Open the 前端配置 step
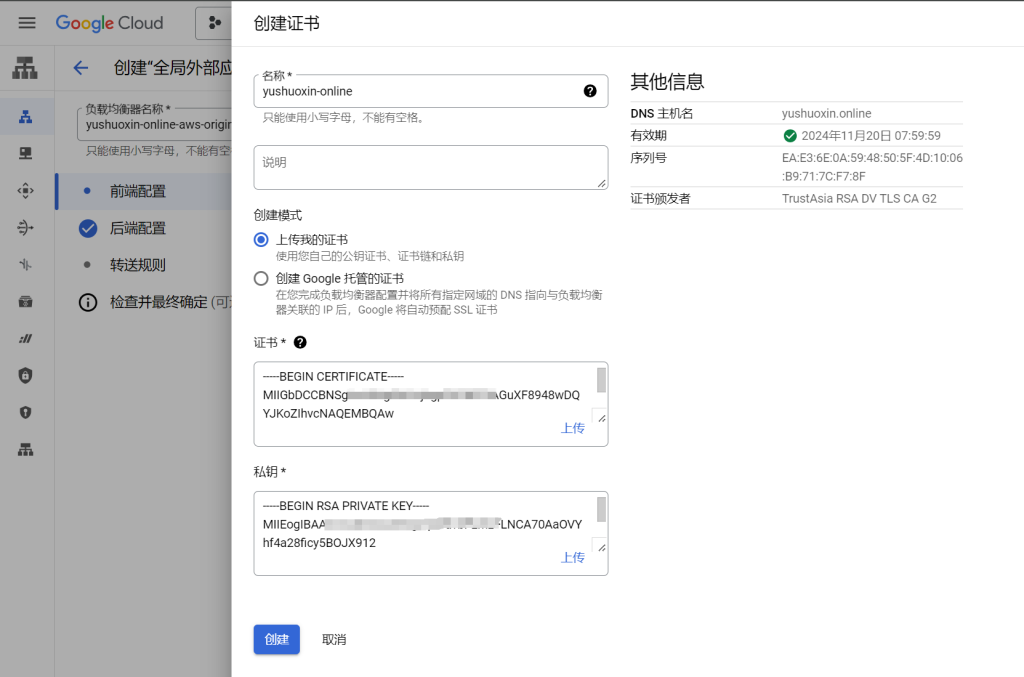The height and width of the screenshot is (677, 1024). pos(138,191)
